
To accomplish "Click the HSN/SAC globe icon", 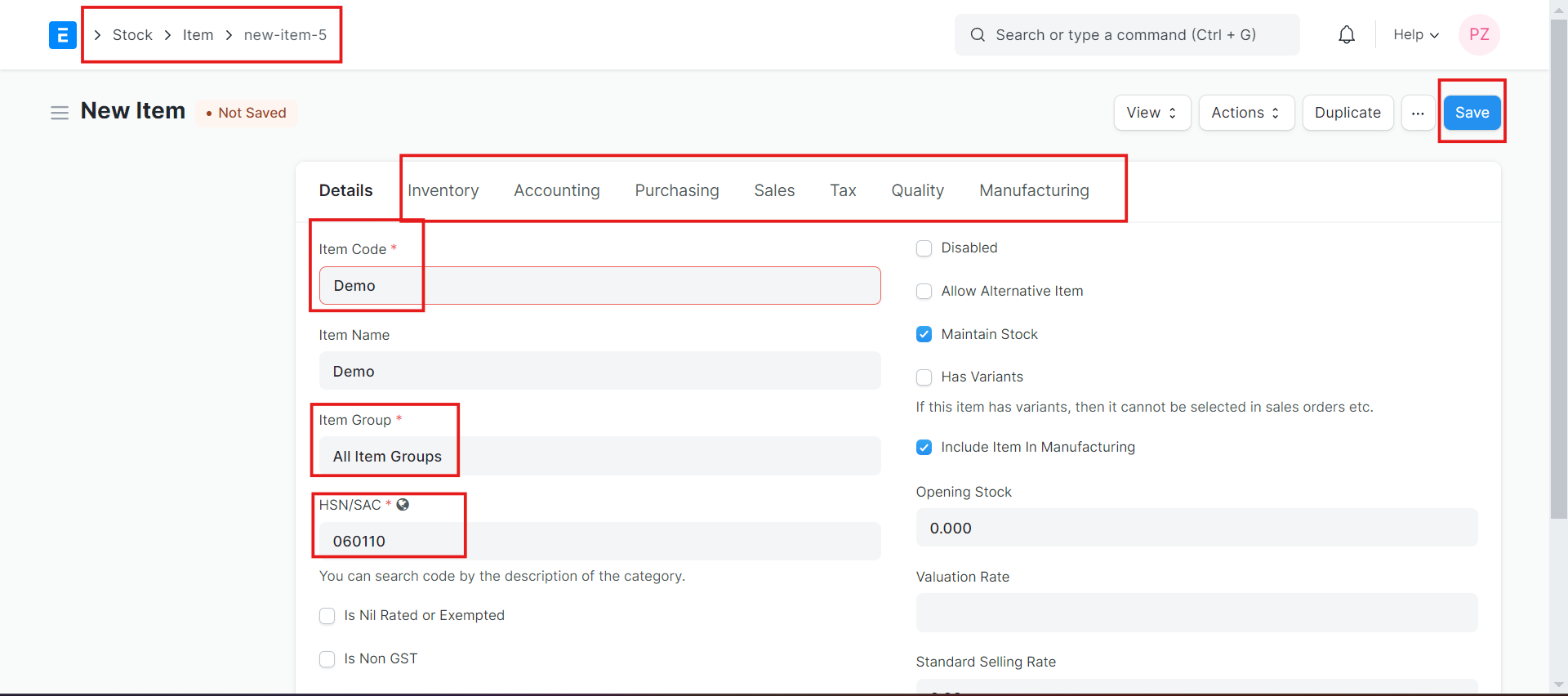I will point(403,505).
